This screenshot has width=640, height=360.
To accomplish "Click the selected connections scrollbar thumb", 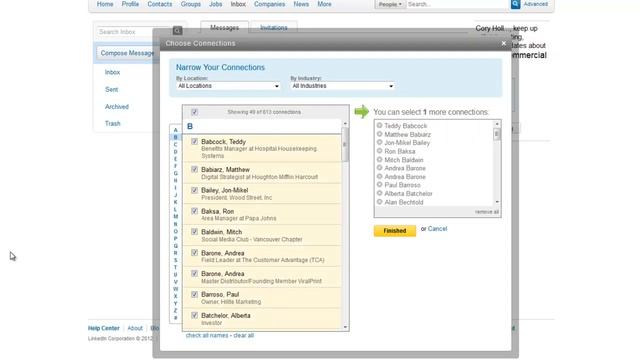I will click(x=497, y=134).
